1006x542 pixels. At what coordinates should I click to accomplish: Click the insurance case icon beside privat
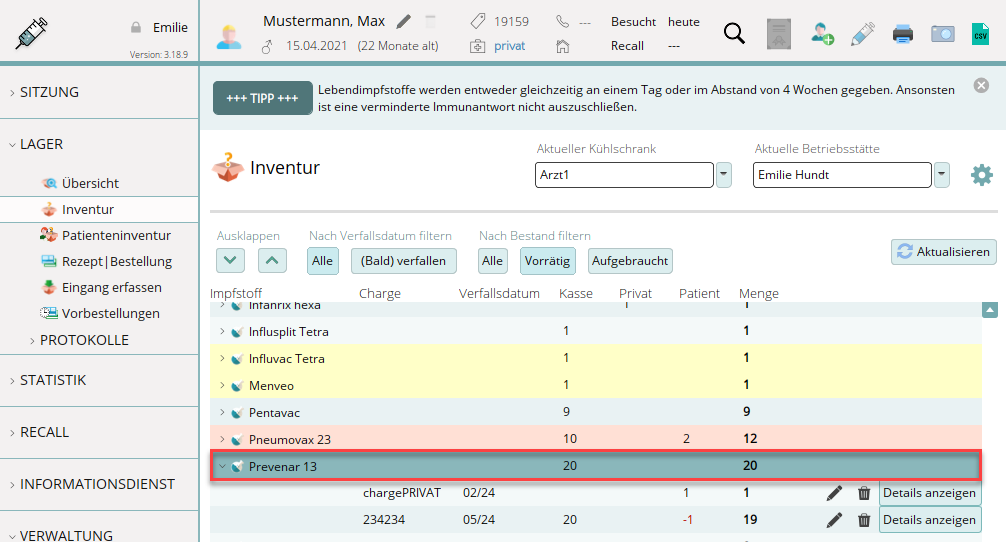click(477, 46)
